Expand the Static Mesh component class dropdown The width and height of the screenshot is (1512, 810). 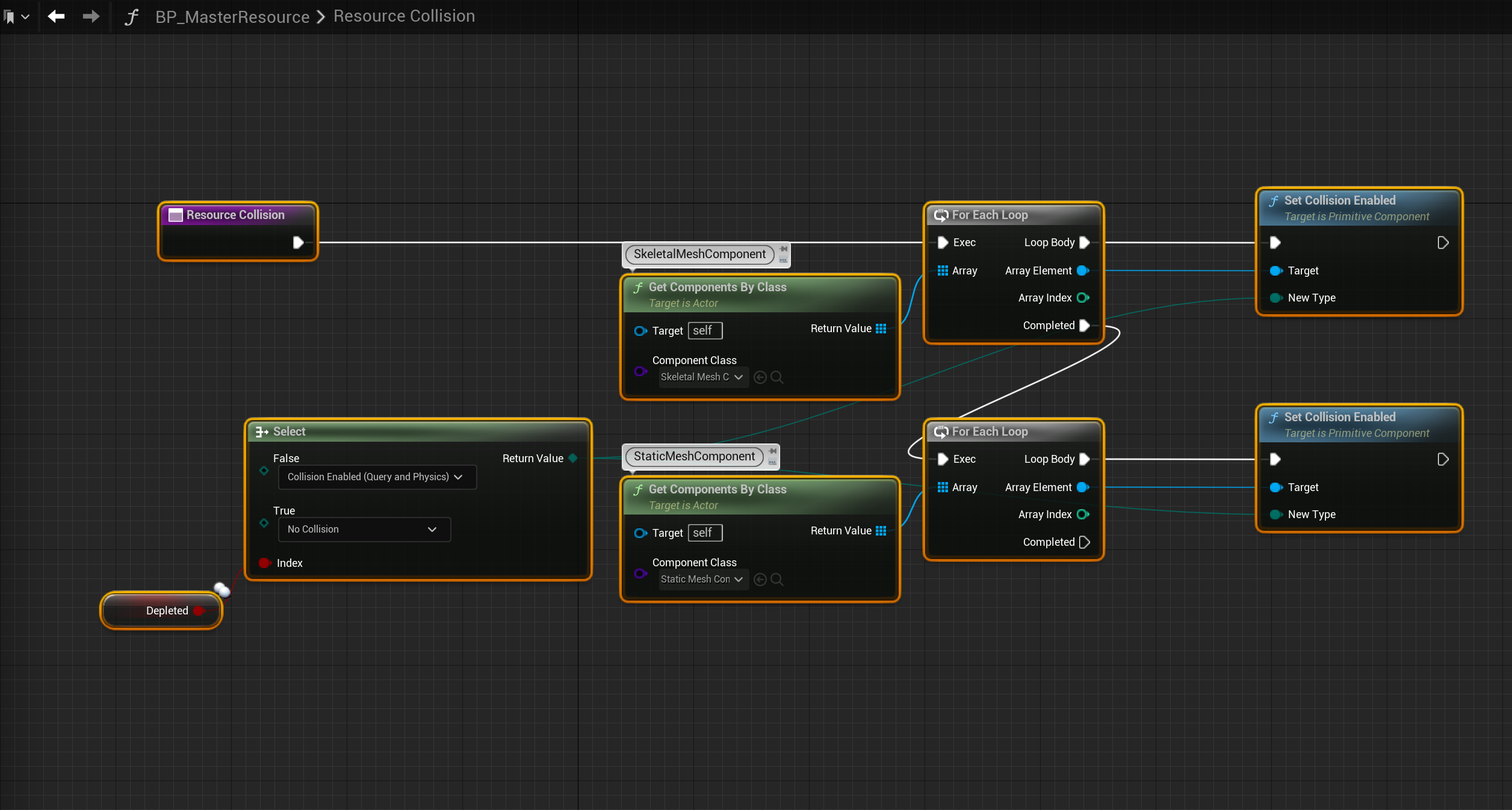coord(702,580)
